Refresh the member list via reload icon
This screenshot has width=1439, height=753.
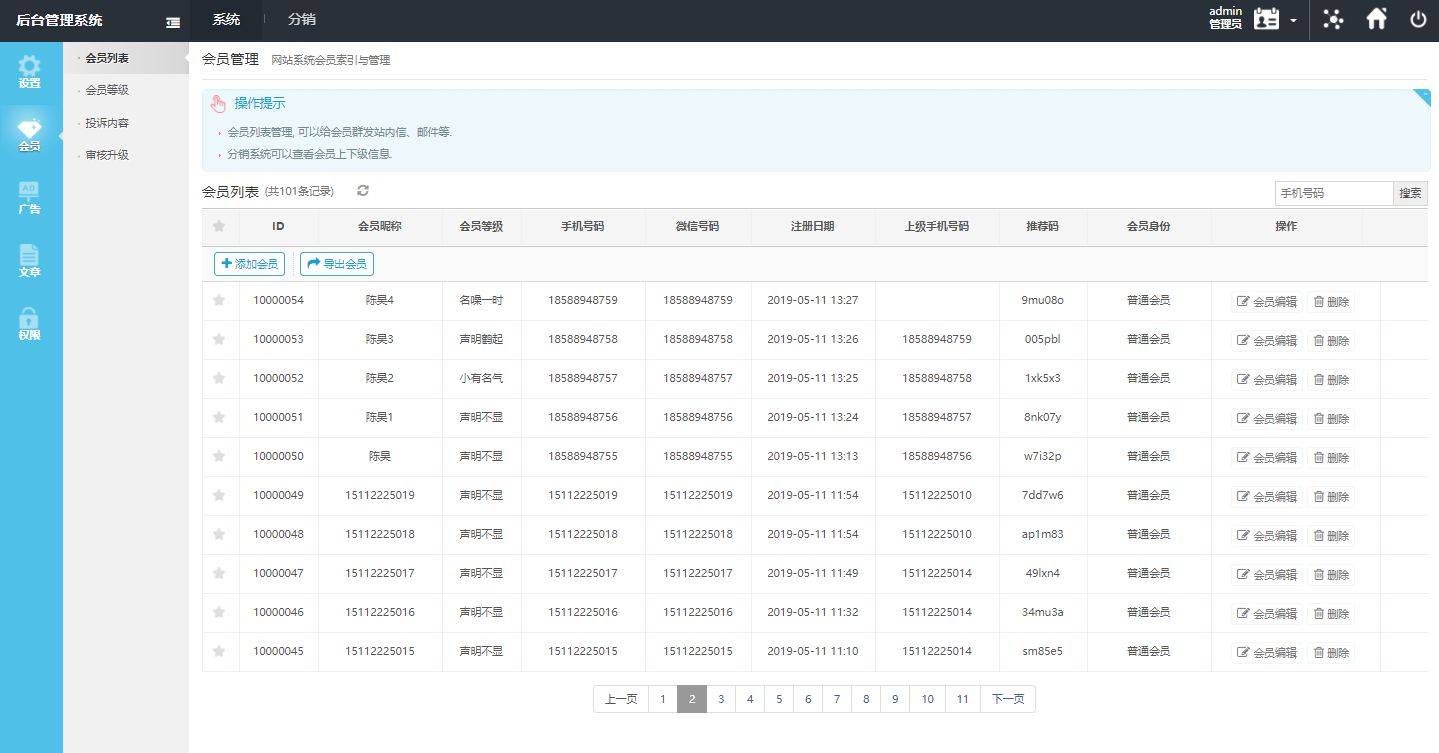coord(363,191)
